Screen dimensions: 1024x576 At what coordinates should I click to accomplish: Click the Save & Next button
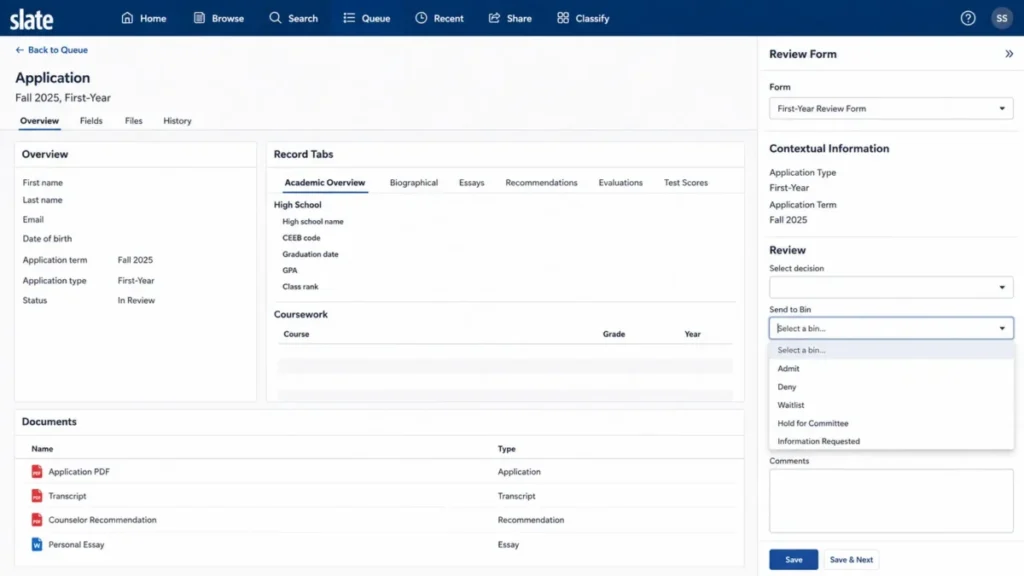[851, 560]
